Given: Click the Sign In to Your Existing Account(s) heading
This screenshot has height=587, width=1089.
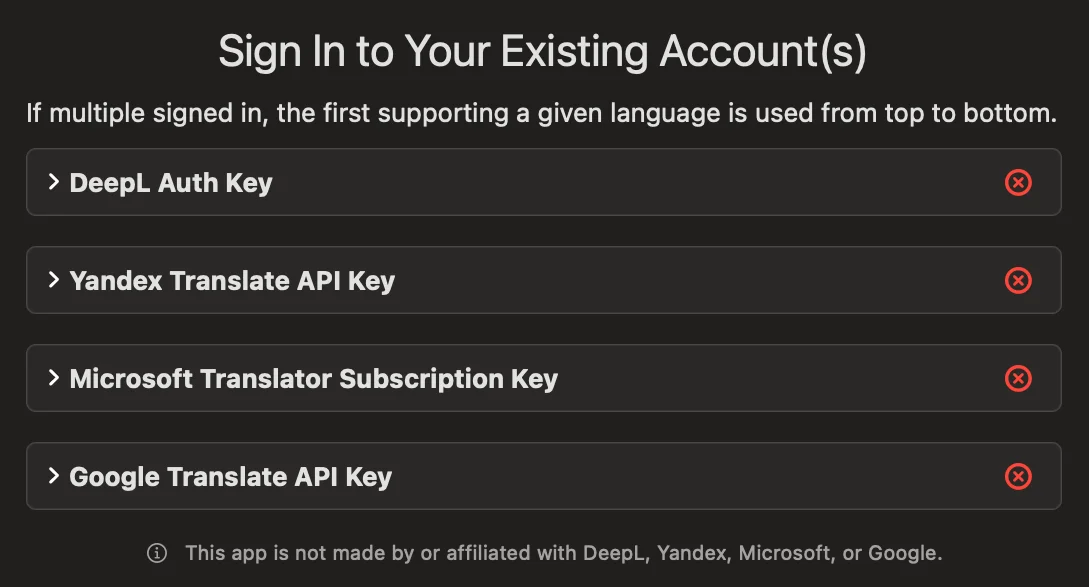Looking at the screenshot, I should tap(544, 50).
